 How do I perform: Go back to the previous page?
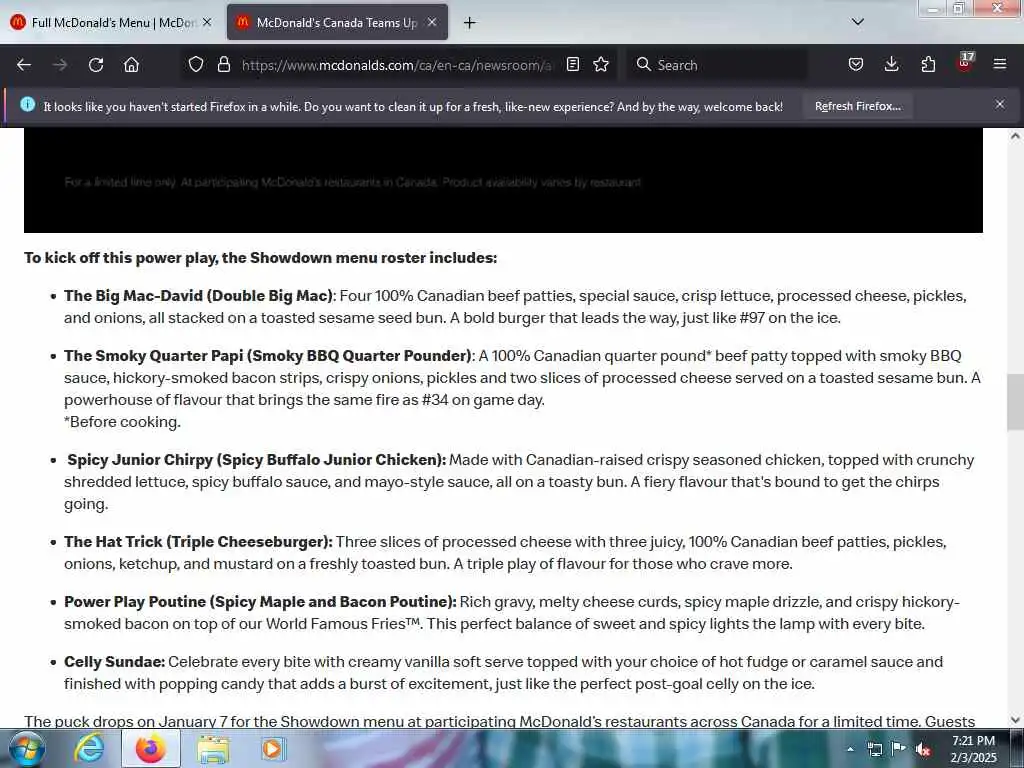(x=24, y=65)
